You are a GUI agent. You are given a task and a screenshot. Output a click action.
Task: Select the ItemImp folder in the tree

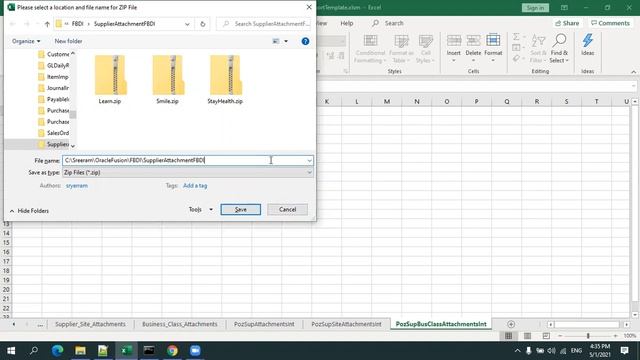(x=53, y=77)
